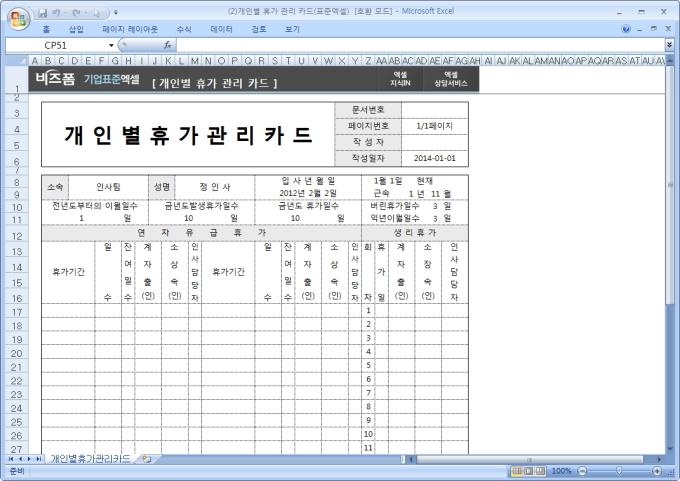Click the Save icon in quick access toolbar
Image resolution: width=680 pixels, height=481 pixels.
tap(42, 11)
